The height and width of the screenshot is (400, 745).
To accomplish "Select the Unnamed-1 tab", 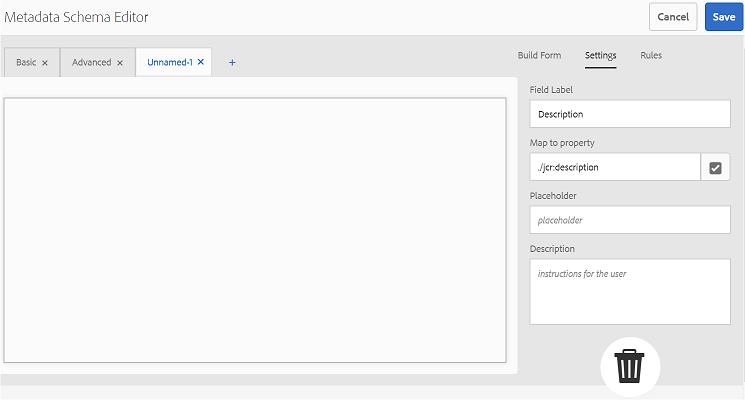I will [169, 62].
